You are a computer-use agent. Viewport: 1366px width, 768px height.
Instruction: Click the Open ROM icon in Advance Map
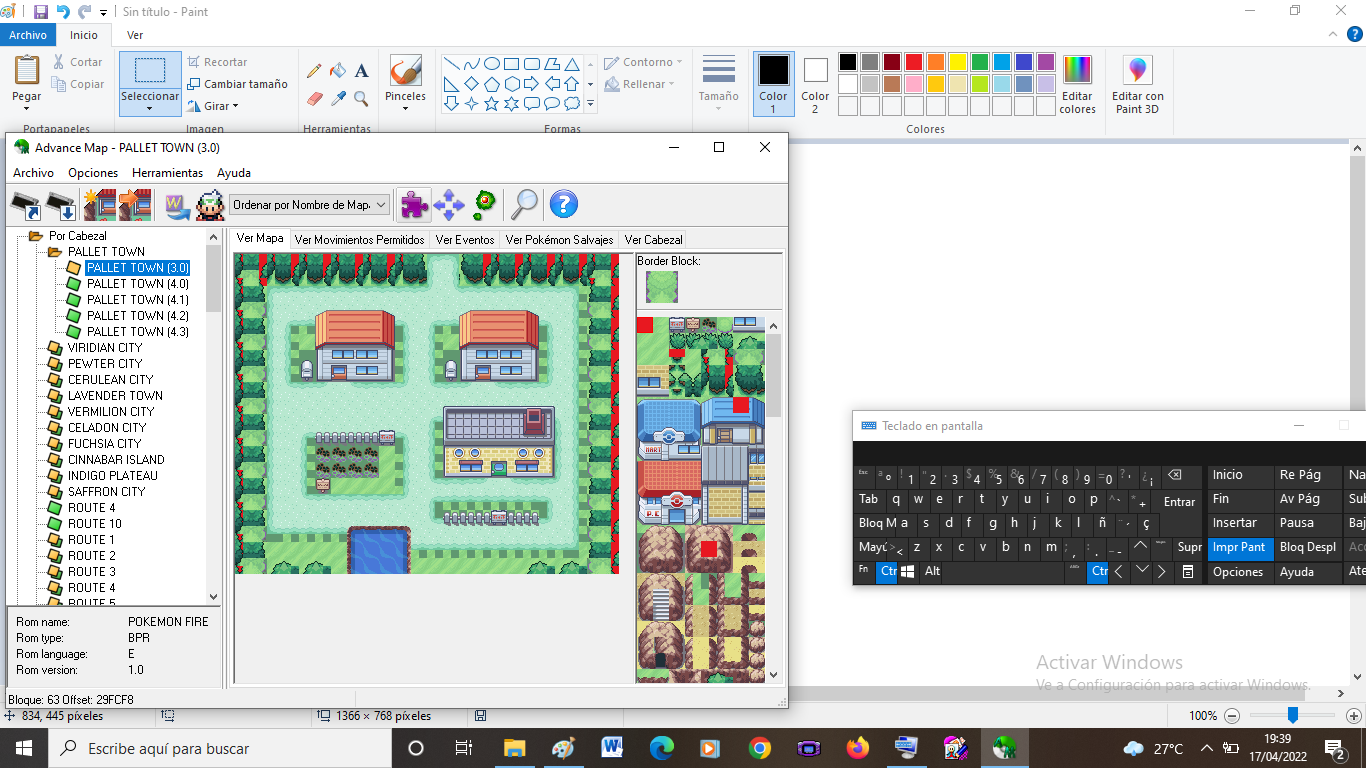coord(25,205)
